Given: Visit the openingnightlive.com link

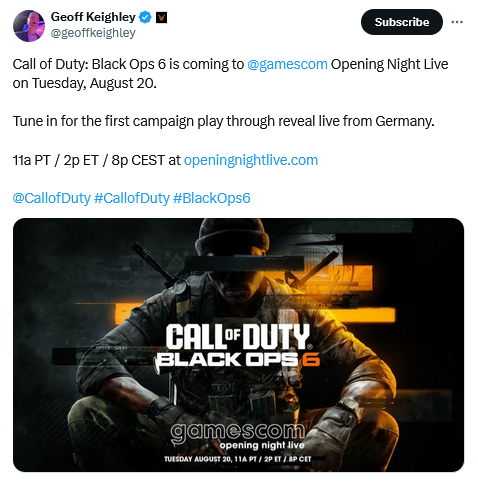Looking at the screenshot, I should pos(251,160).
